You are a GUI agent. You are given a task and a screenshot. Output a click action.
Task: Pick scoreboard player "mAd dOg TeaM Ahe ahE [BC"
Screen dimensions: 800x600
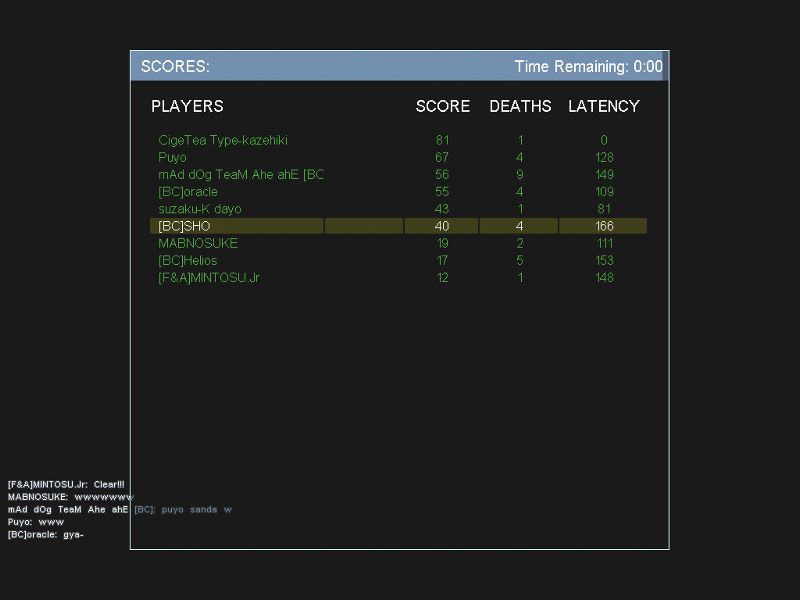pos(241,174)
